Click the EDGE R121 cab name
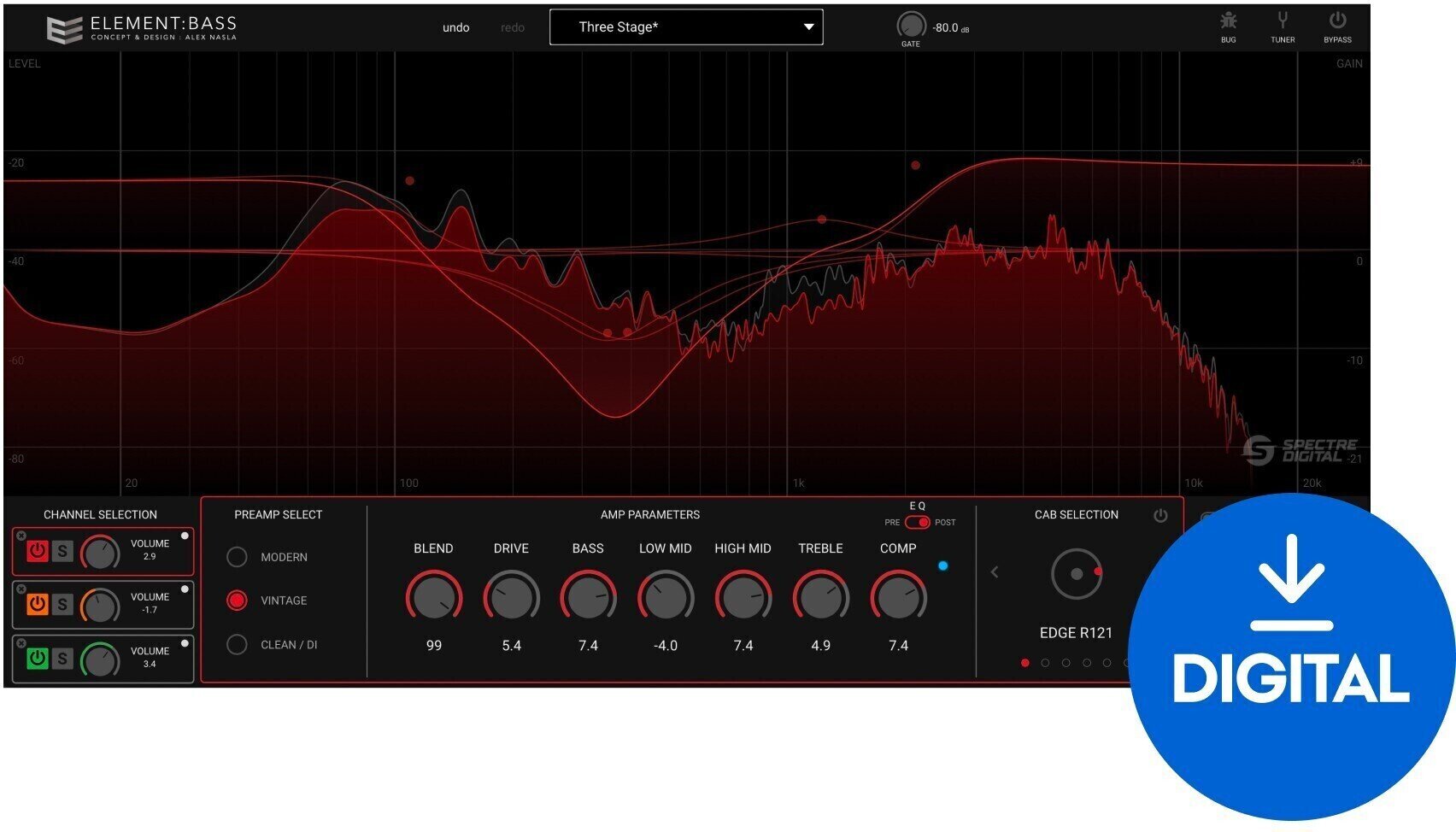The height and width of the screenshot is (832, 1456). [x=1076, y=633]
